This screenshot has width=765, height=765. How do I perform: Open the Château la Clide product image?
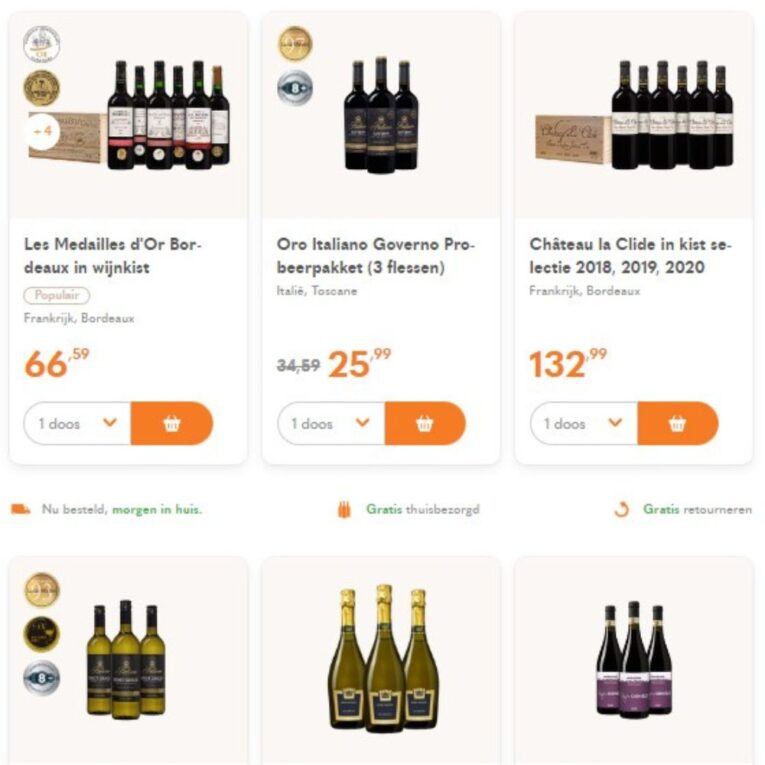click(x=634, y=115)
